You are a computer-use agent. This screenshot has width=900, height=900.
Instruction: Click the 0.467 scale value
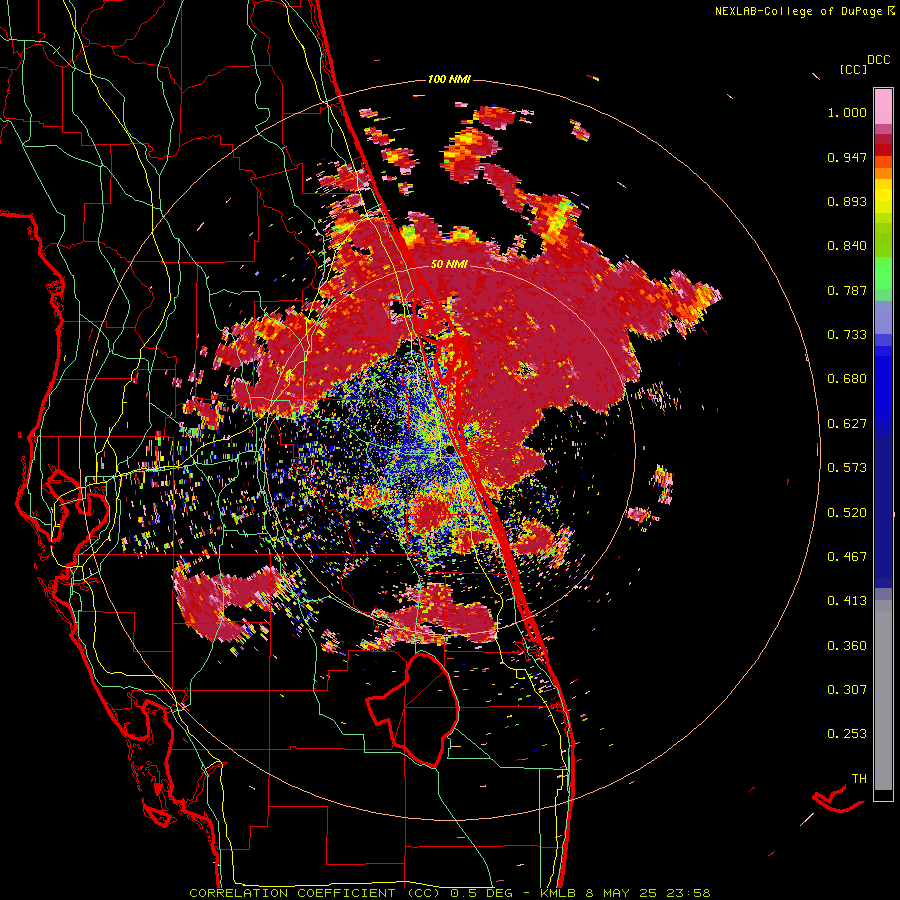tap(847, 557)
